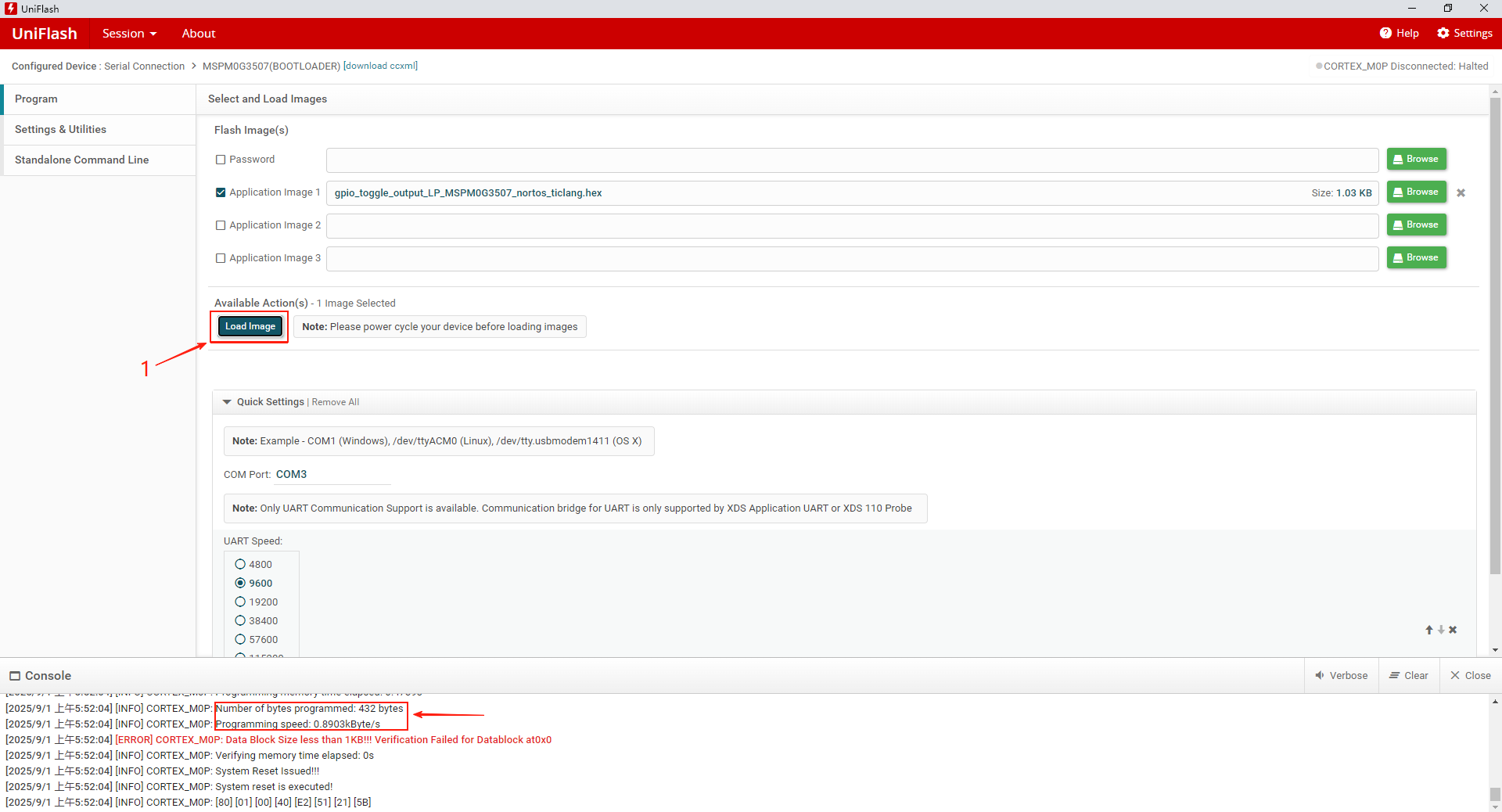Select 57600 UART speed

pyautogui.click(x=240, y=639)
